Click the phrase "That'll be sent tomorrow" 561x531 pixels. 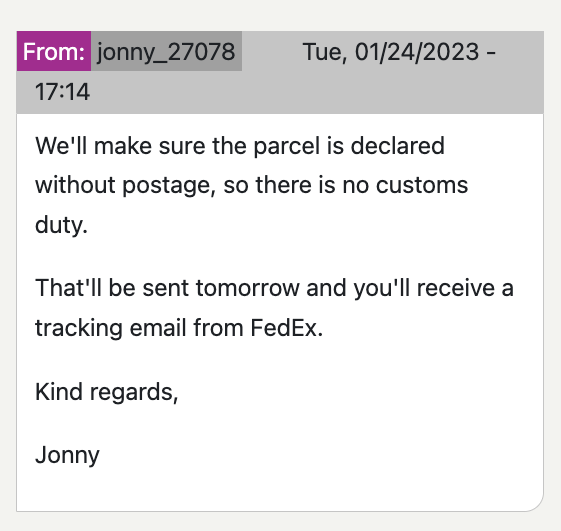click(167, 288)
